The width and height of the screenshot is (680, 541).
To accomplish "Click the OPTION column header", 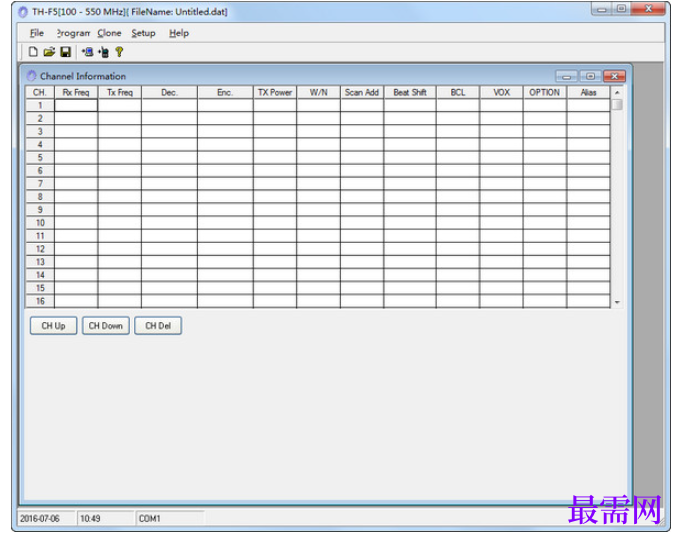I will point(545,92).
